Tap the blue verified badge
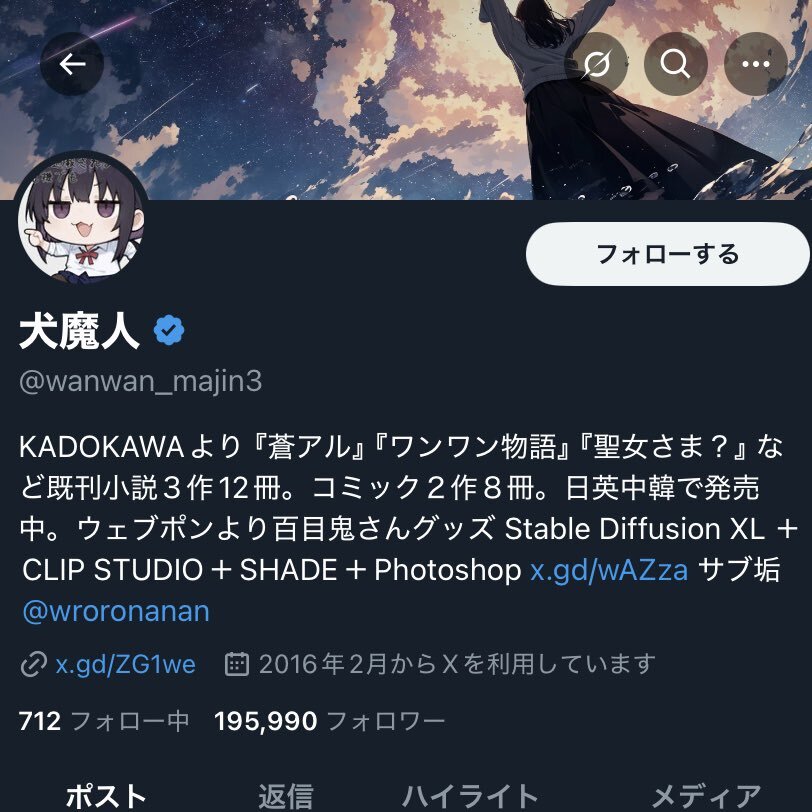 169,330
